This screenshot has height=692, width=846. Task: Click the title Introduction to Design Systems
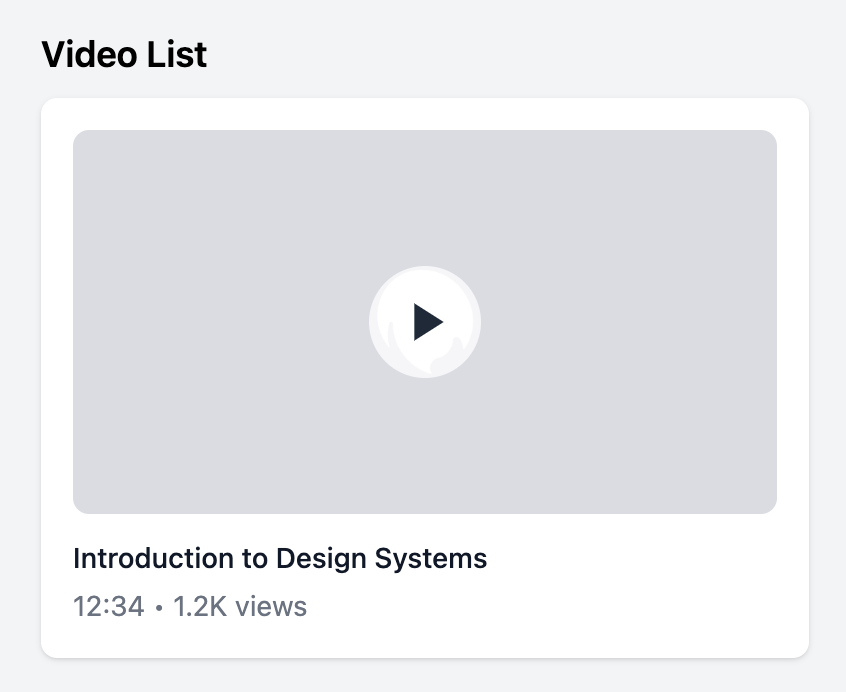pyautogui.click(x=280, y=558)
